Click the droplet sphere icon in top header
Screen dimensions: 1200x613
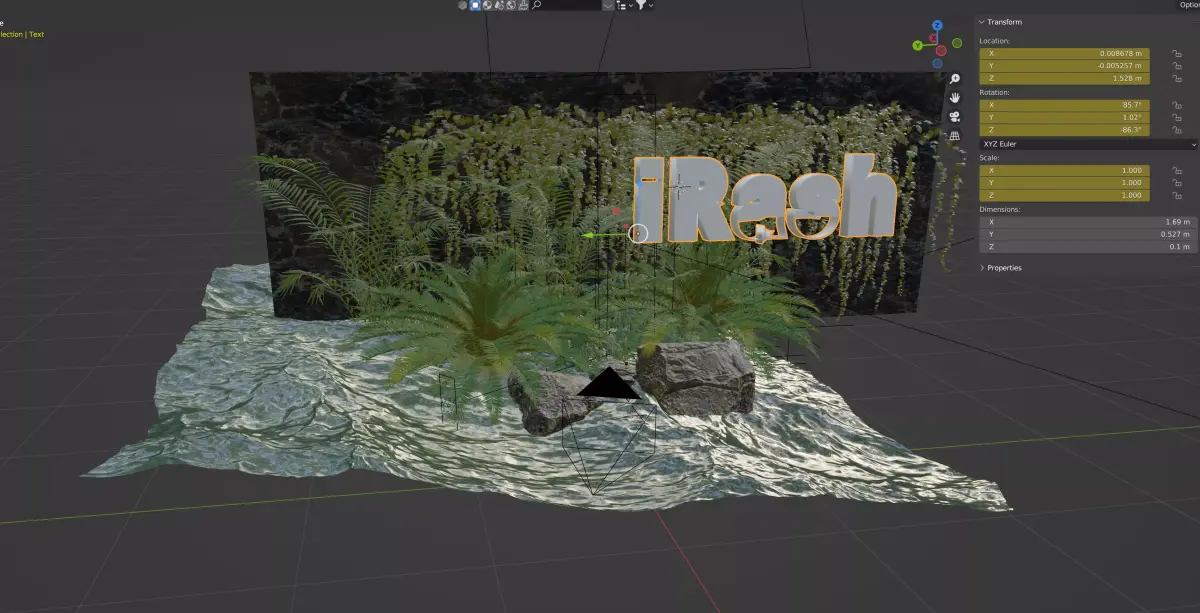pos(499,5)
